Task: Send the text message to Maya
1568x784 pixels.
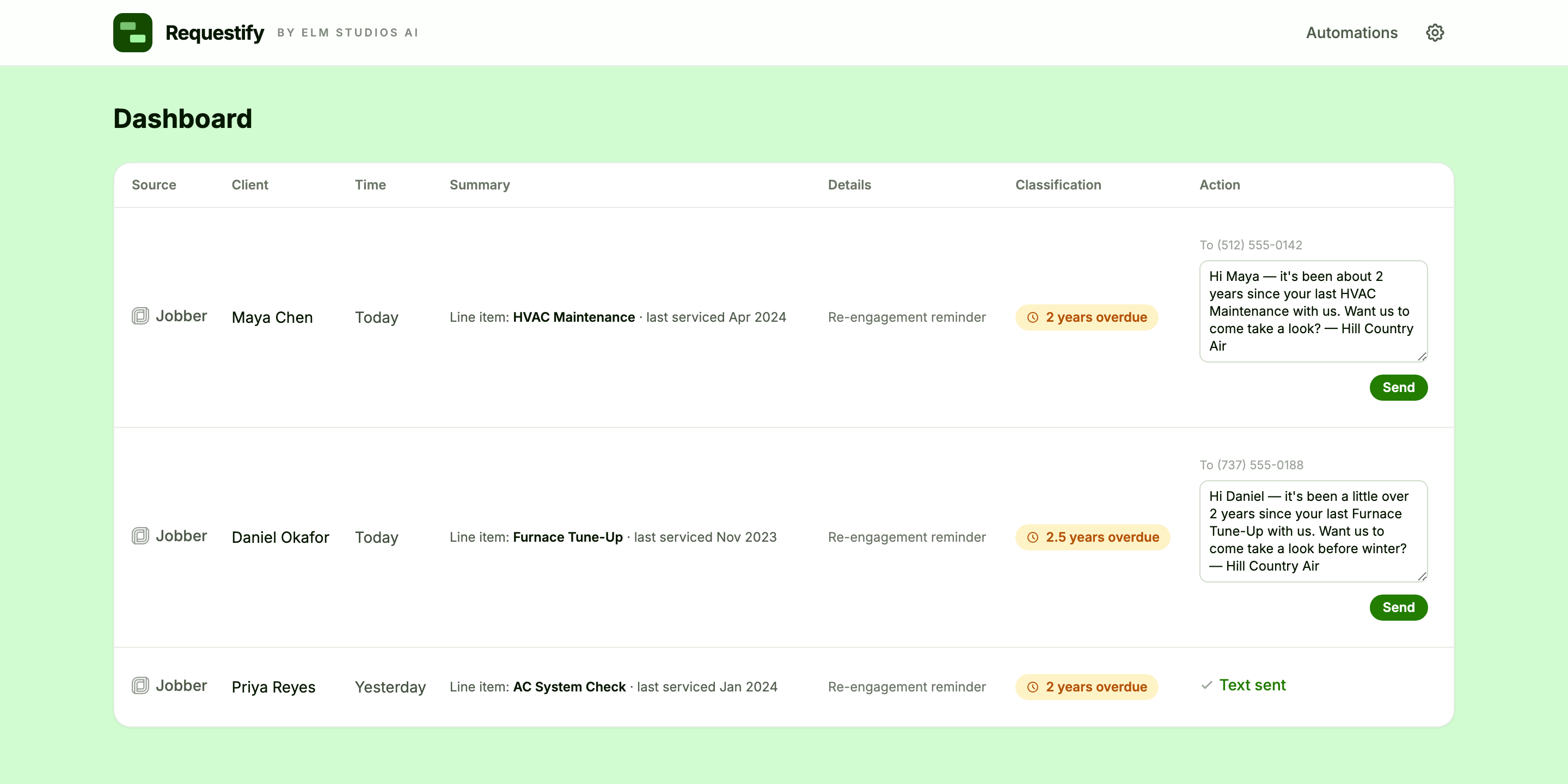Action: [x=1398, y=387]
